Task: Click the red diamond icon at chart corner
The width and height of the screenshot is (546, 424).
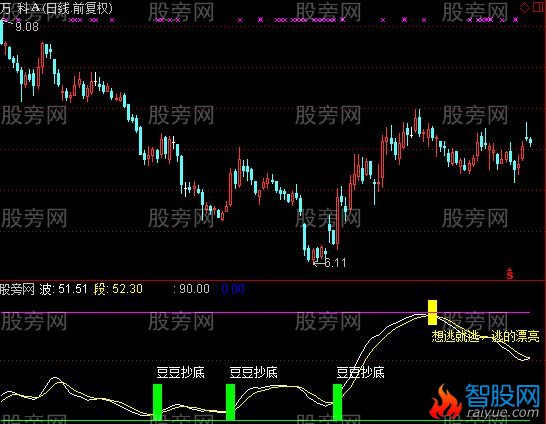Action: [x=524, y=8]
